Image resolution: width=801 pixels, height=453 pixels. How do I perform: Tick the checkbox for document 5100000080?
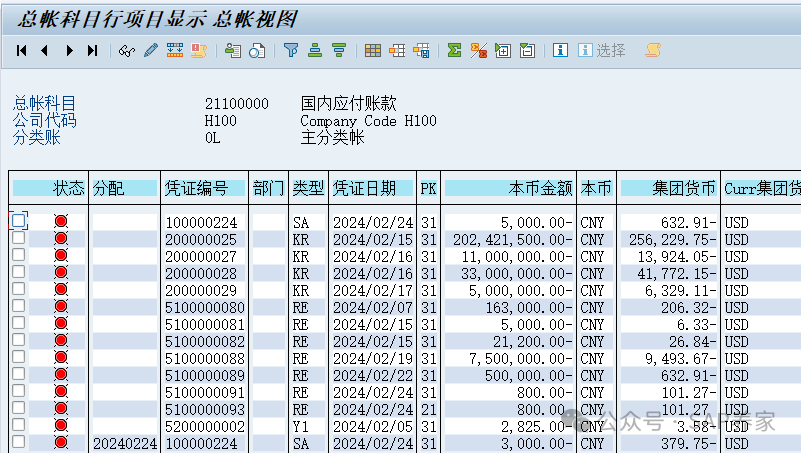18,305
